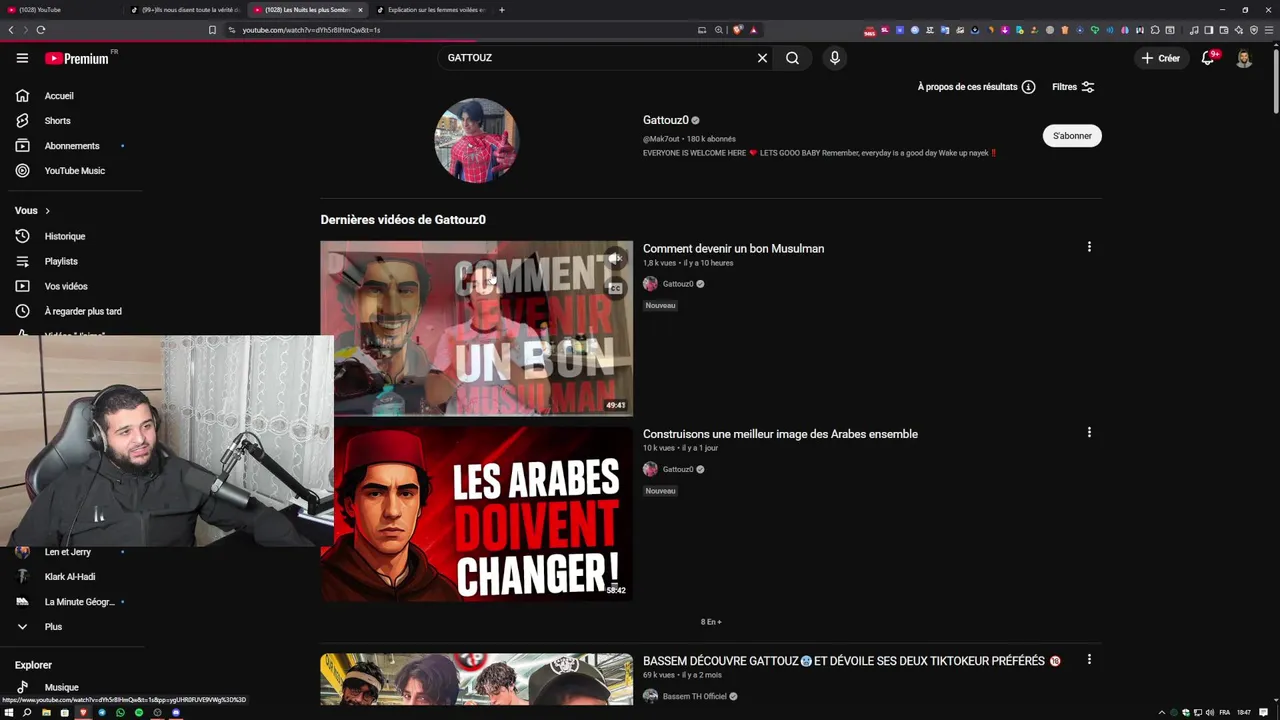
Task: Click the Créer button
Action: (1161, 58)
